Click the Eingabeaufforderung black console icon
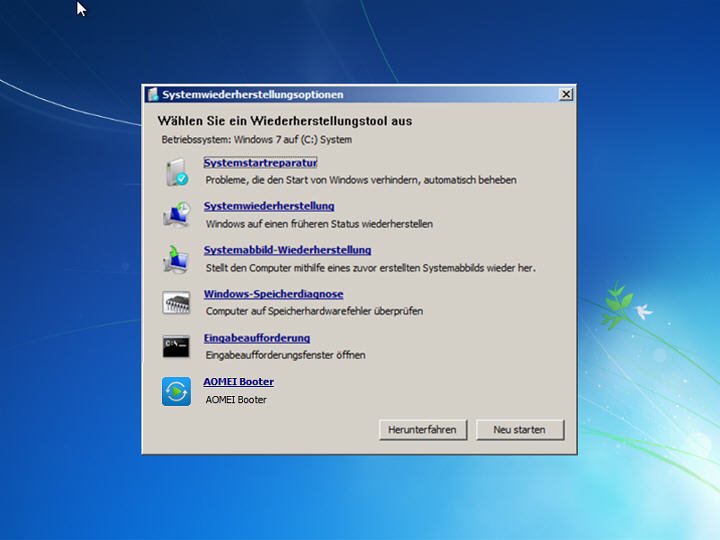 [x=176, y=347]
